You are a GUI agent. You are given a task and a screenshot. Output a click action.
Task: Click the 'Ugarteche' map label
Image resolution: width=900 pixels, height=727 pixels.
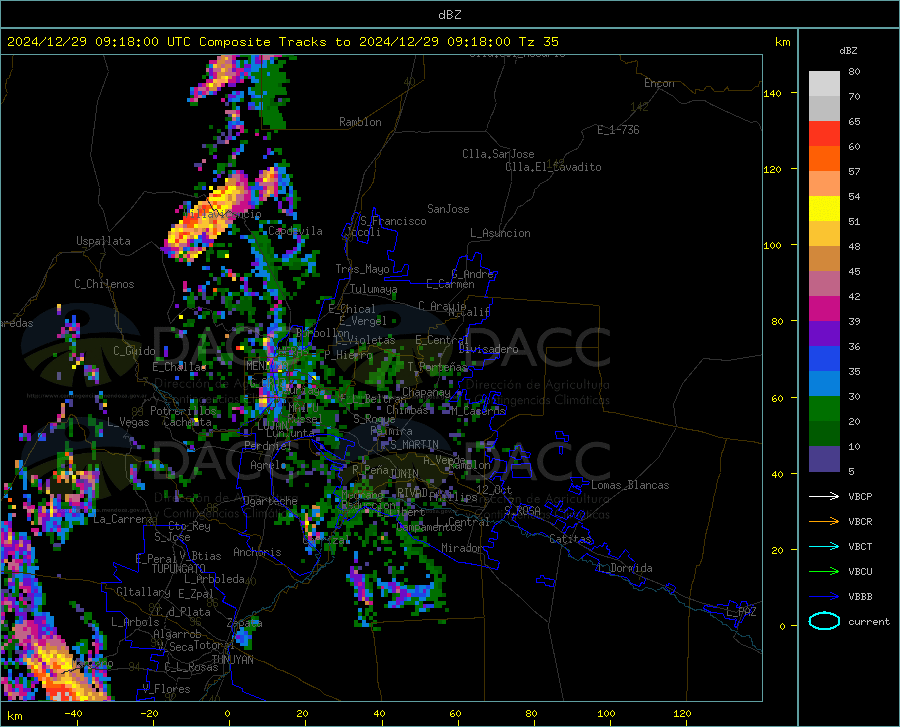click(x=270, y=501)
